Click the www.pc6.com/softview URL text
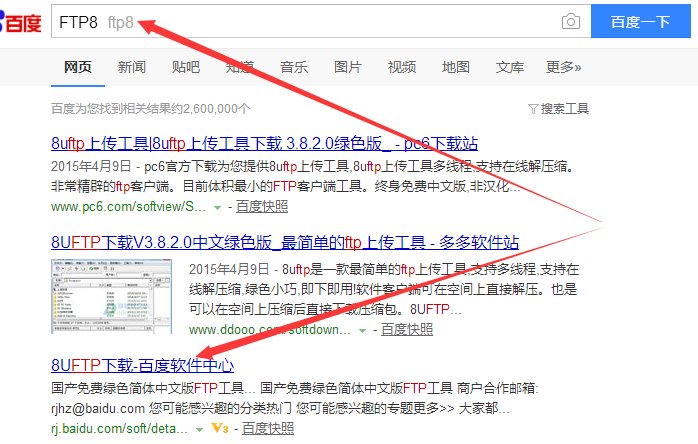Image resolution: width=698 pixels, height=444 pixels. point(128,207)
